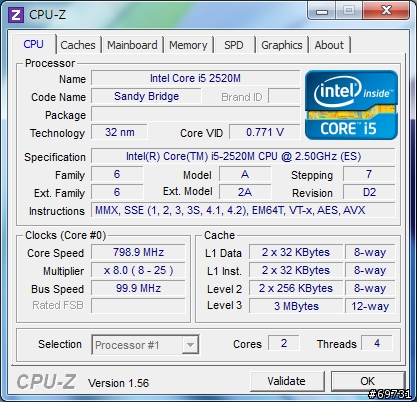Minimize the CPU-Z window
The height and width of the screenshot is (402, 417).
click(322, 11)
